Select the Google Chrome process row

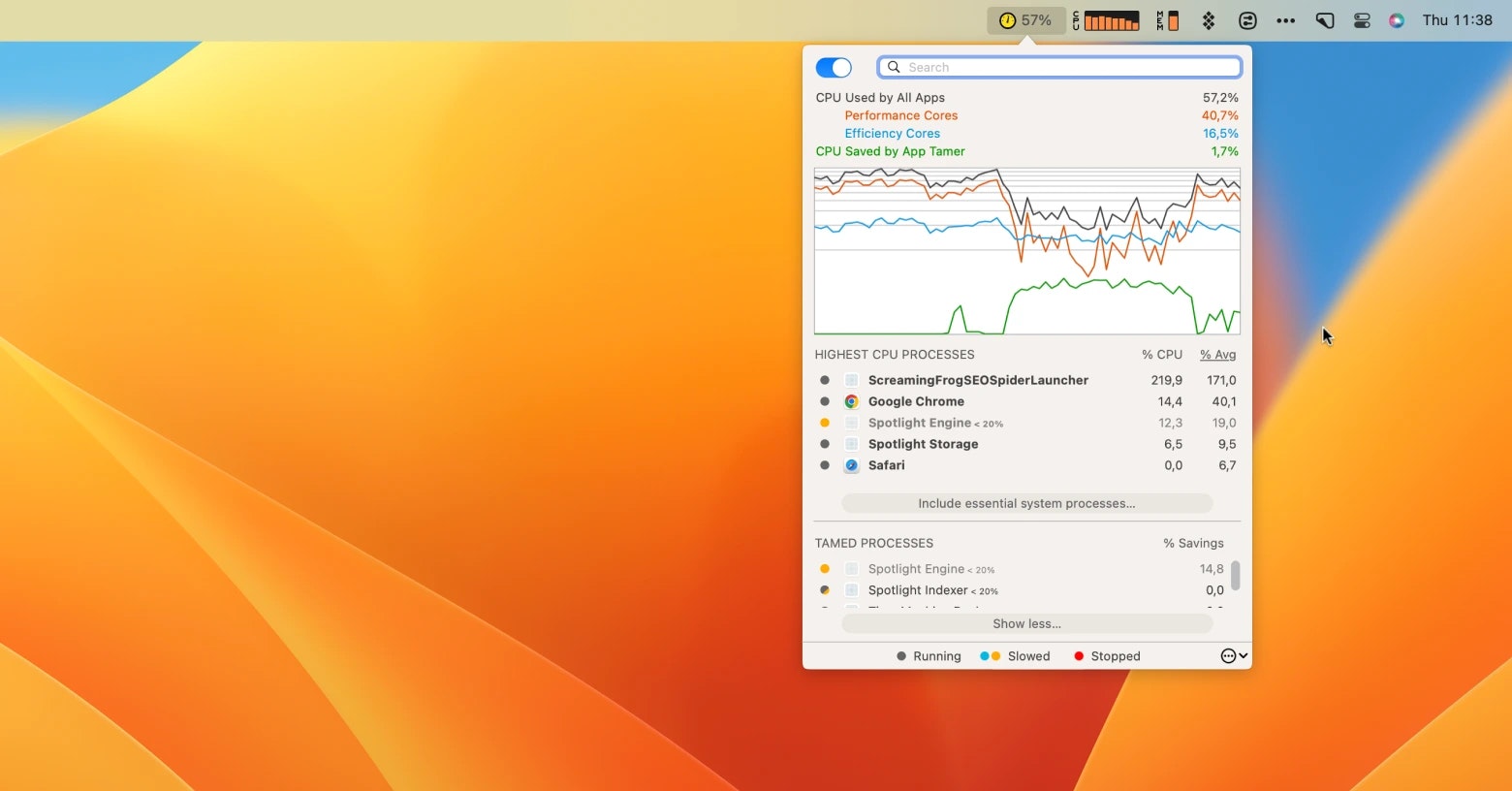1027,401
